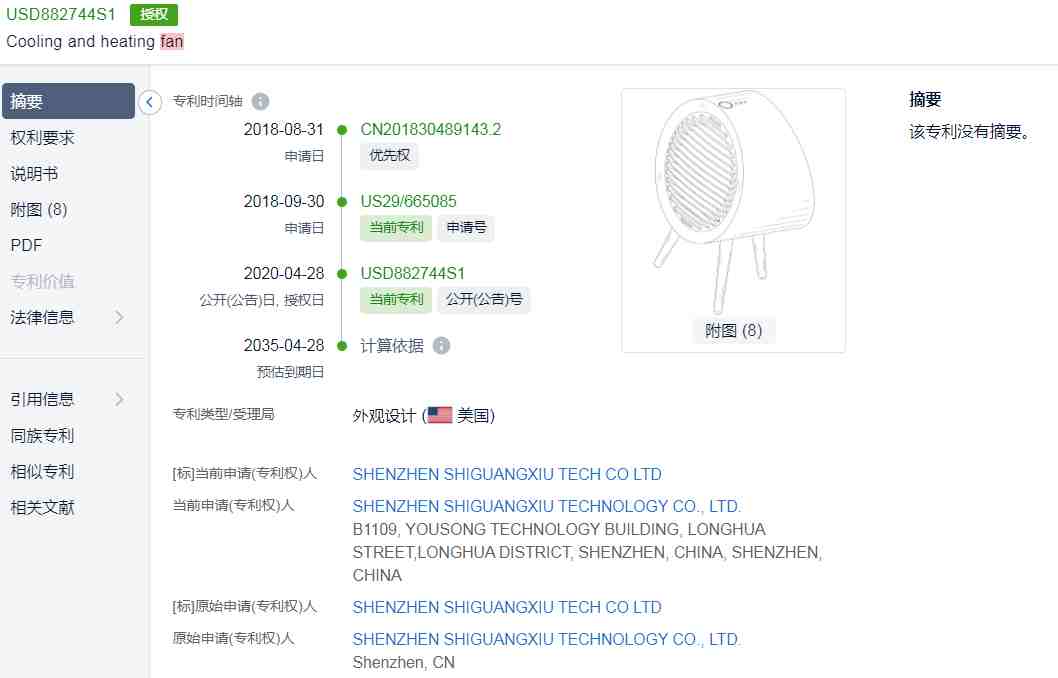This screenshot has width=1058, height=678.
Task: Click the estimated expiry date 2035-04-28
Action: (x=283, y=346)
